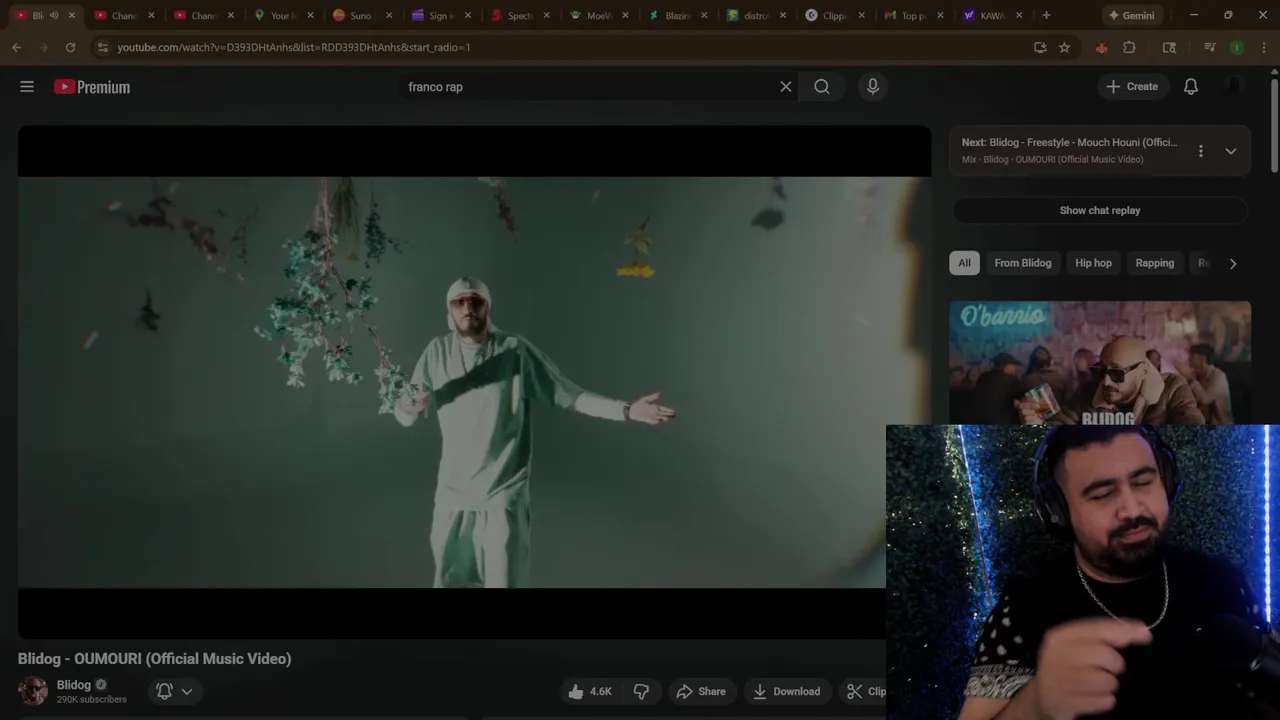
Task: Close the KAWA tab
Action: [1019, 15]
